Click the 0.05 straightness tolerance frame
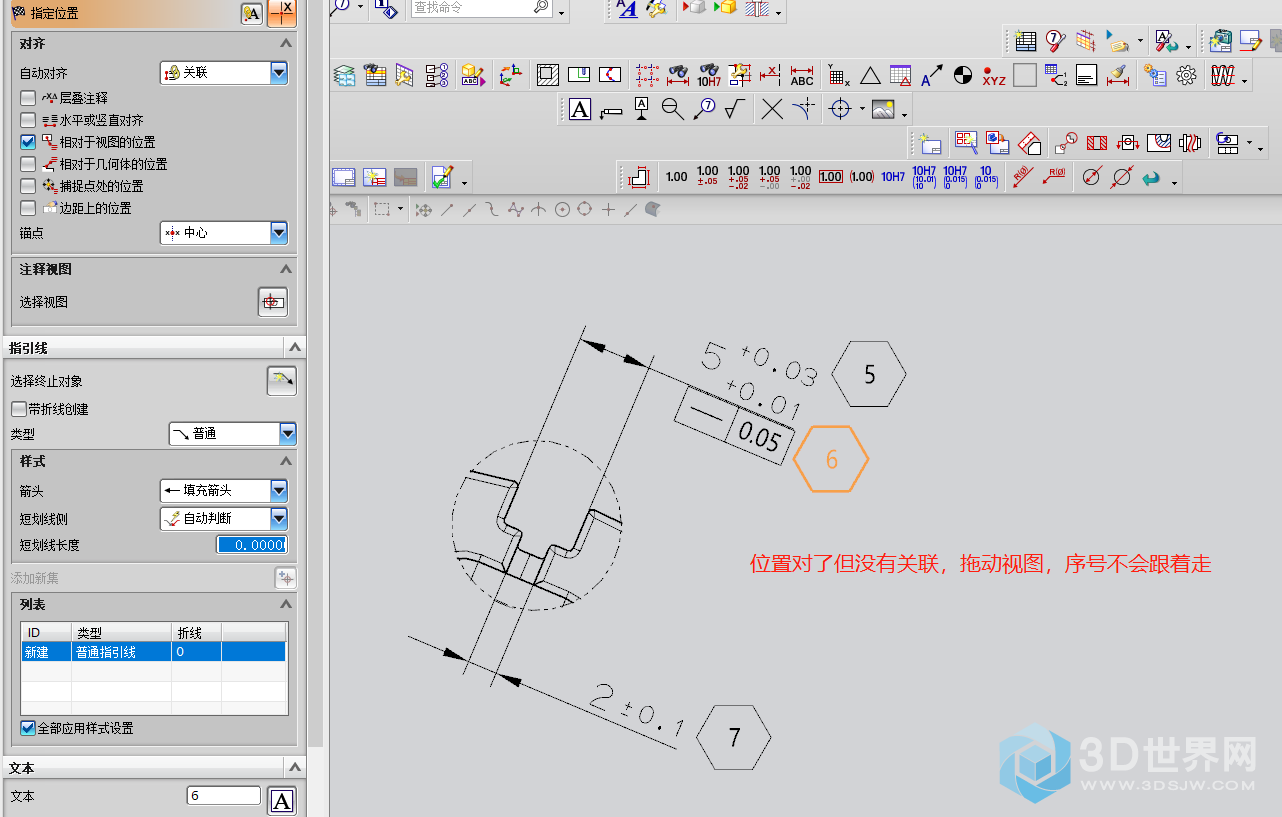The image size is (1282, 817). click(735, 426)
